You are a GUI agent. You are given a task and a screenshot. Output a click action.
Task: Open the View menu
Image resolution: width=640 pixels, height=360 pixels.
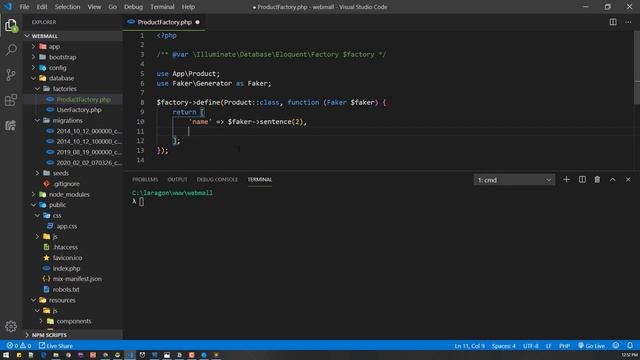point(94,7)
